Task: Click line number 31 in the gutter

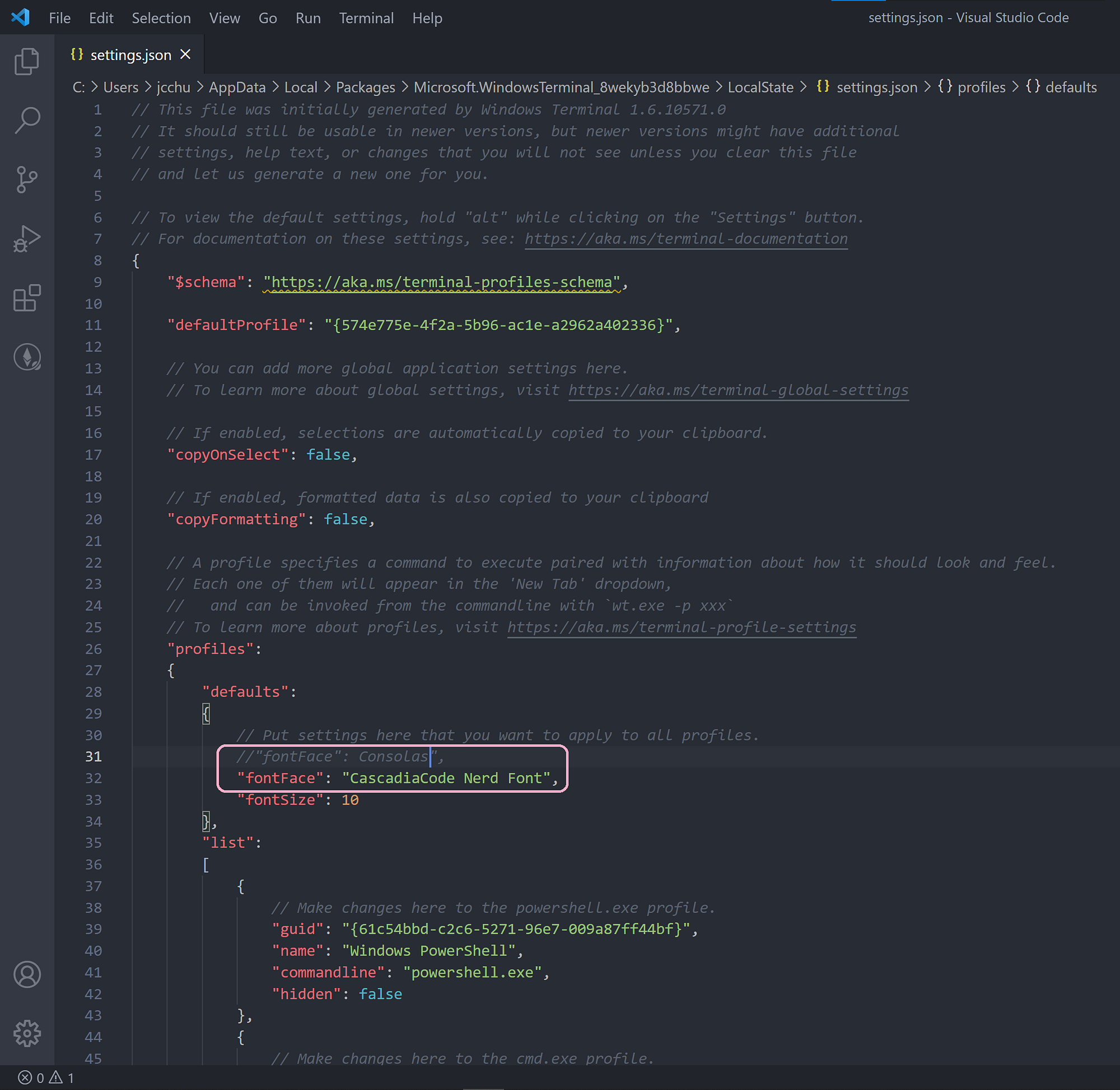Action: click(94, 756)
